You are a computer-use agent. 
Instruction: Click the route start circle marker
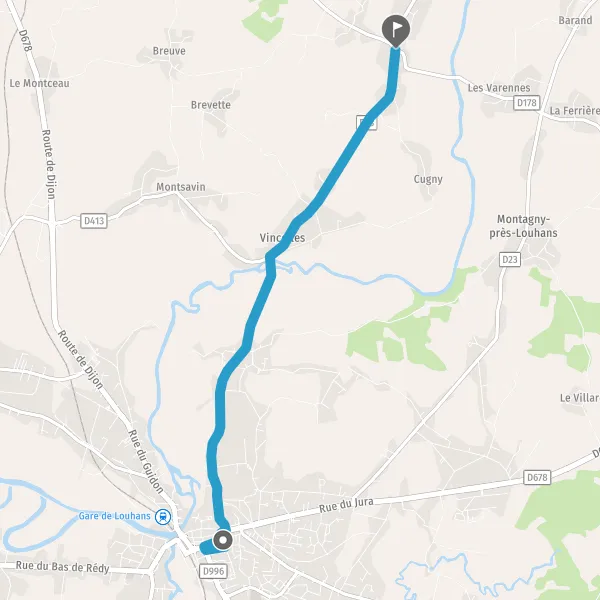click(222, 540)
